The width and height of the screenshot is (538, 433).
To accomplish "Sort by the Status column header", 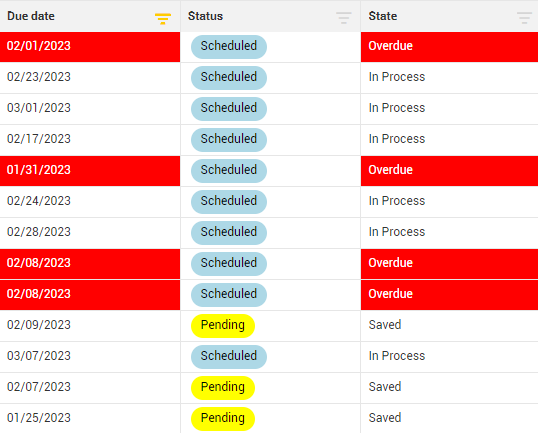I will click(206, 16).
